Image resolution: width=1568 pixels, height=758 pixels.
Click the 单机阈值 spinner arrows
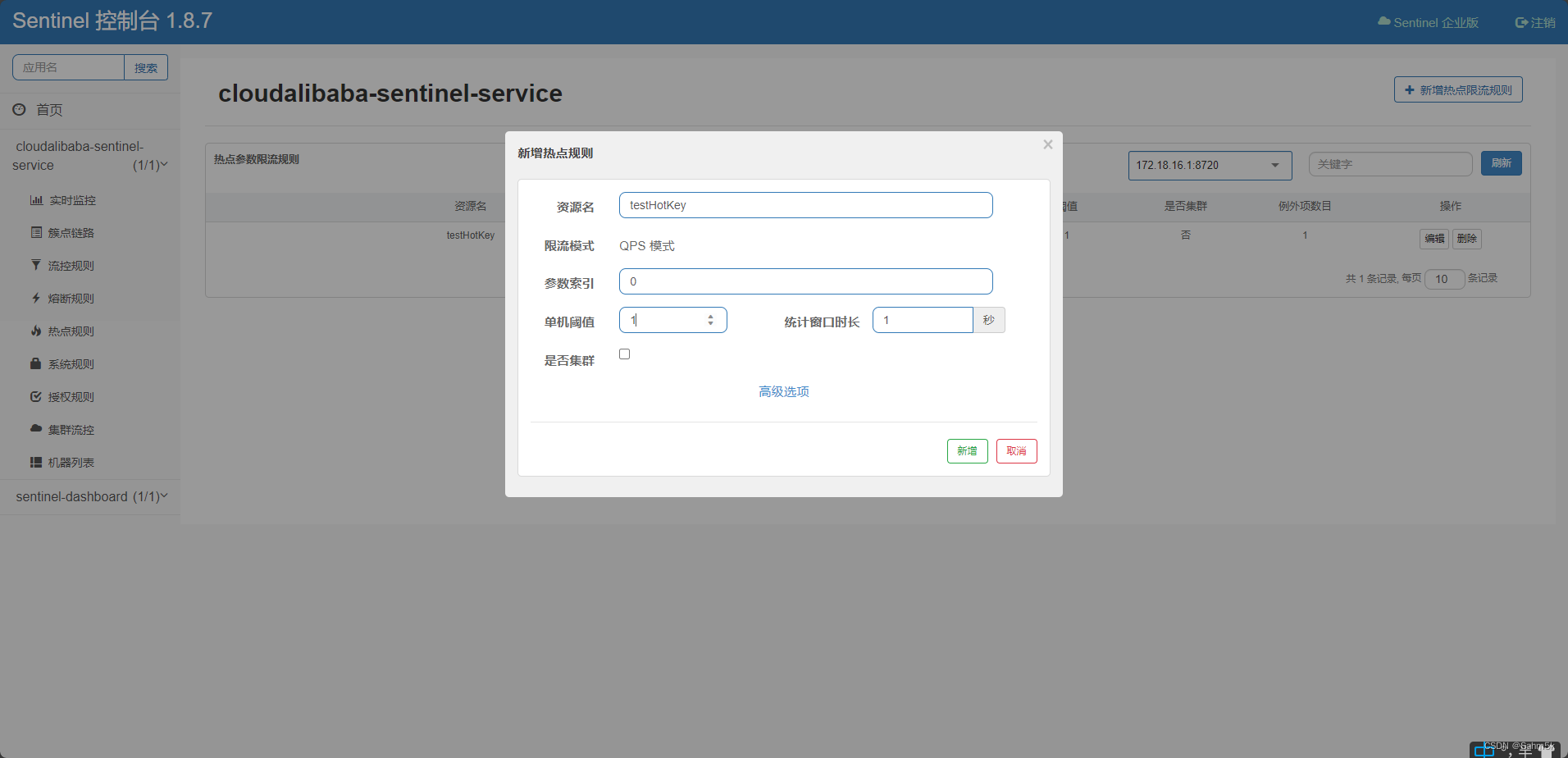click(x=710, y=320)
